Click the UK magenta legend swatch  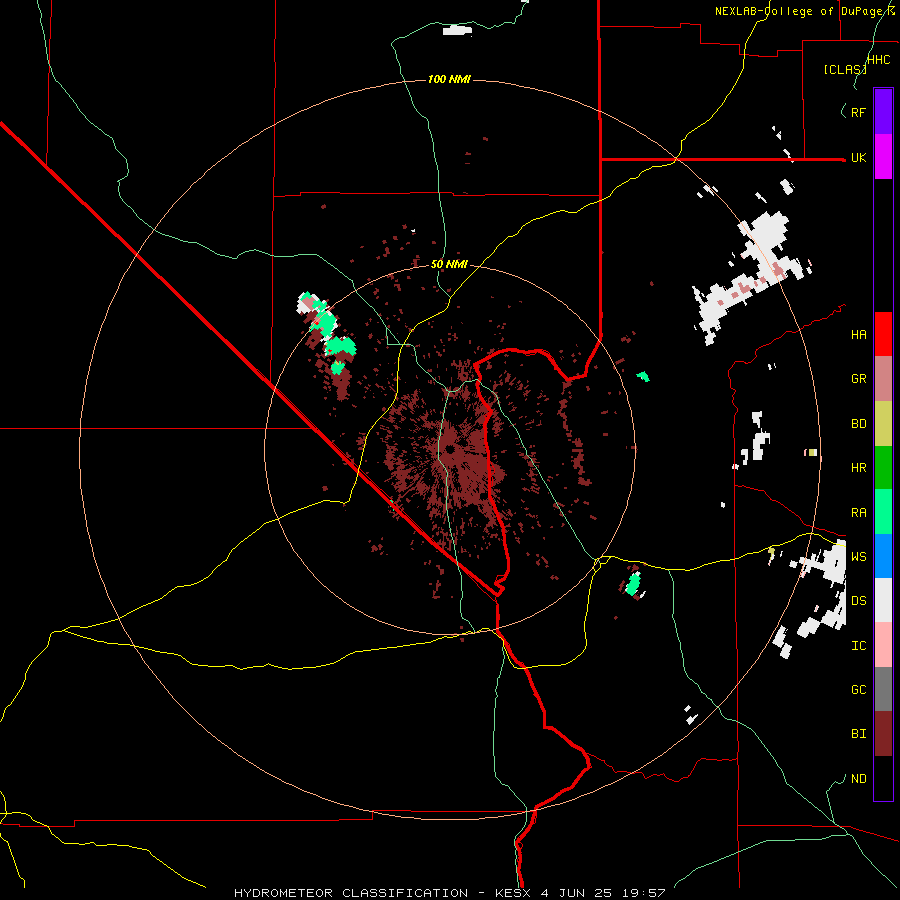[x=883, y=157]
